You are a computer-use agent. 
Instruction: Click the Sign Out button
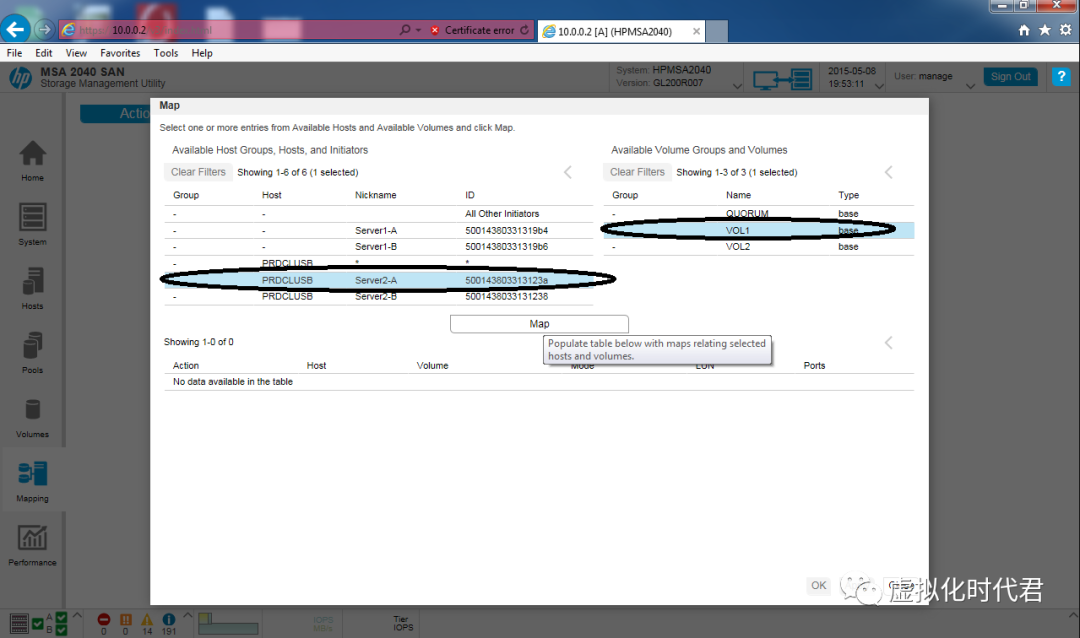(1010, 76)
